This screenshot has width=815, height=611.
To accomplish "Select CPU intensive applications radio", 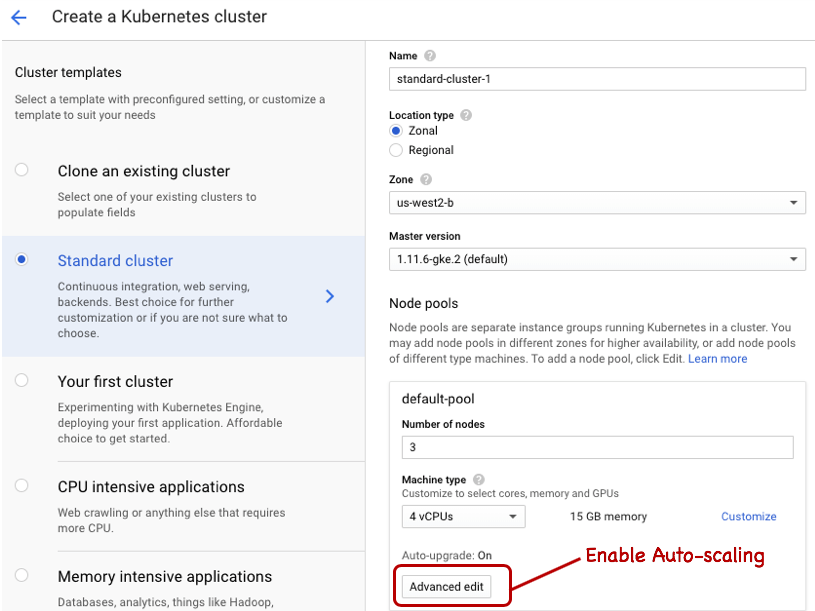I will click(21, 485).
